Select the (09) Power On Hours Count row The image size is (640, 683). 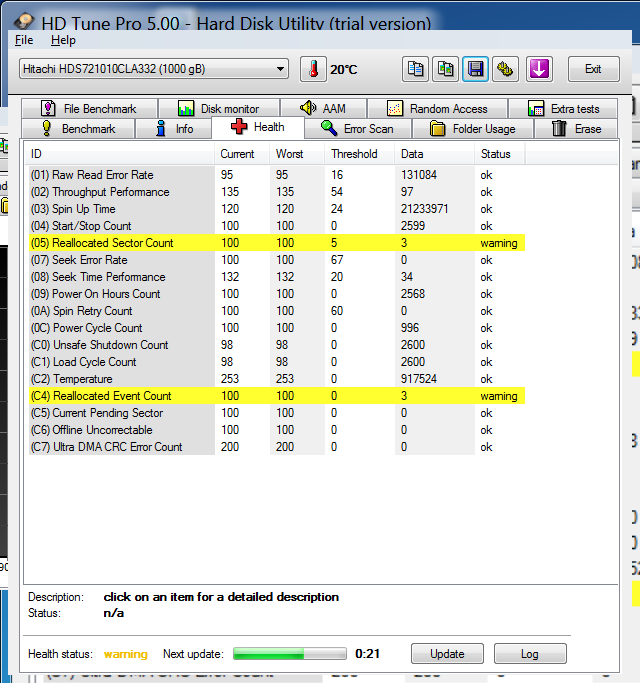pos(277,294)
